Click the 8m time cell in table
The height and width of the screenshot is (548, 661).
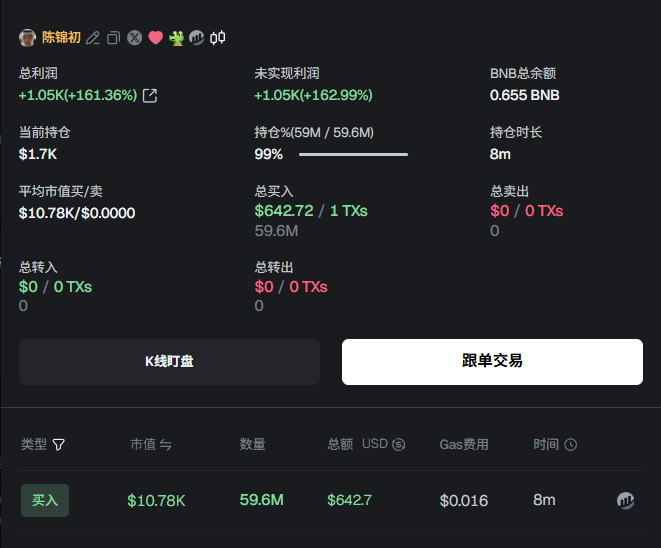(x=544, y=500)
